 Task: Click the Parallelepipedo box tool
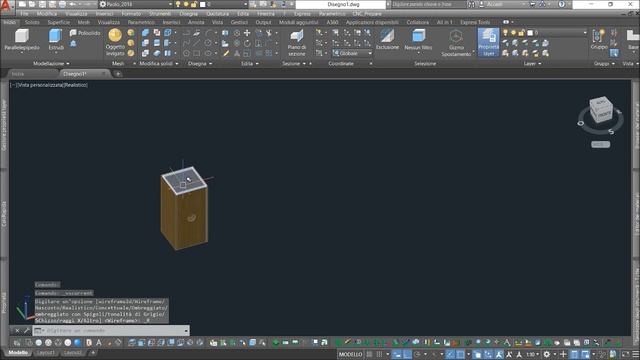click(x=22, y=40)
